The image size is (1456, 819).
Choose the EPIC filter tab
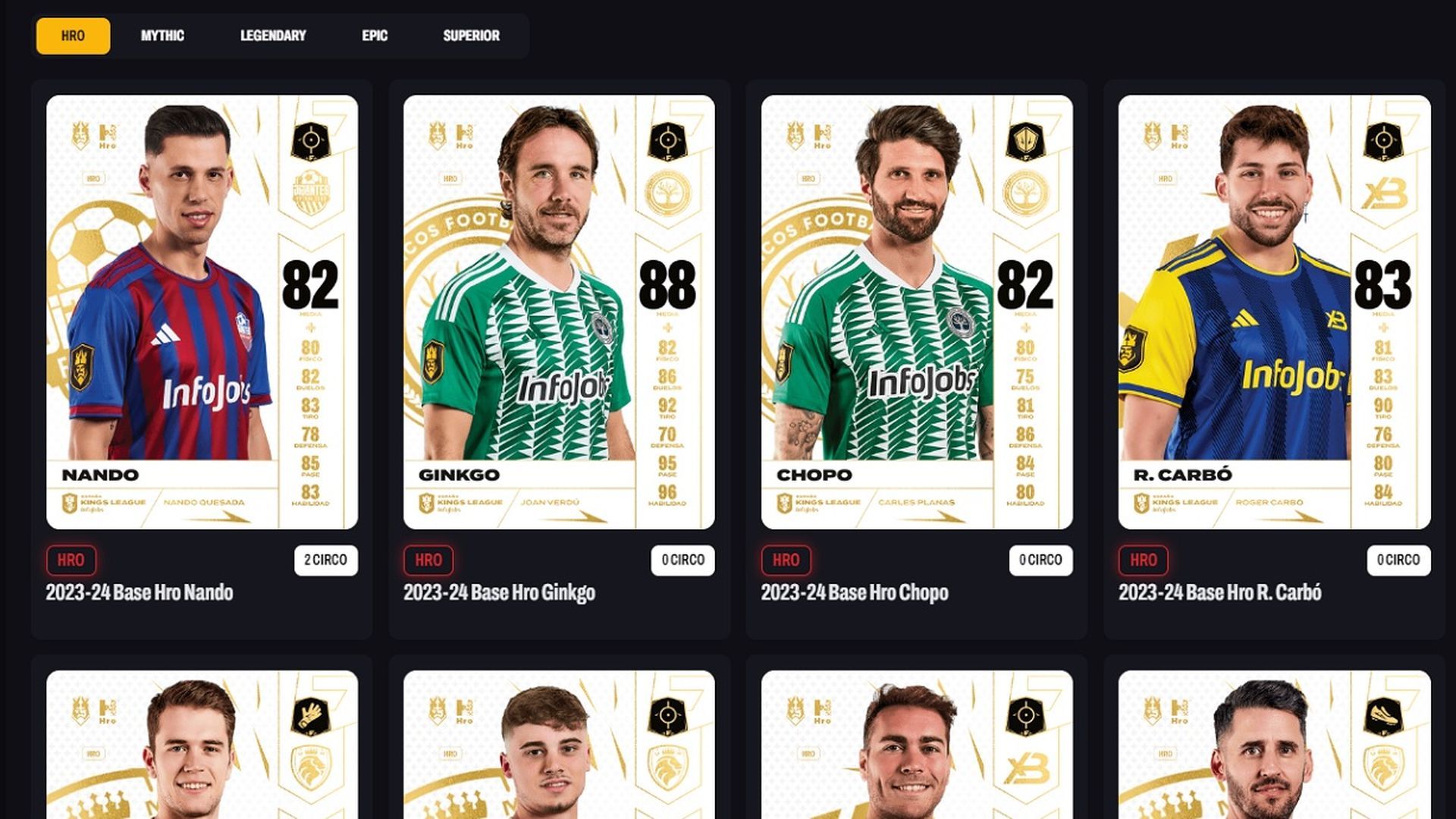point(375,36)
